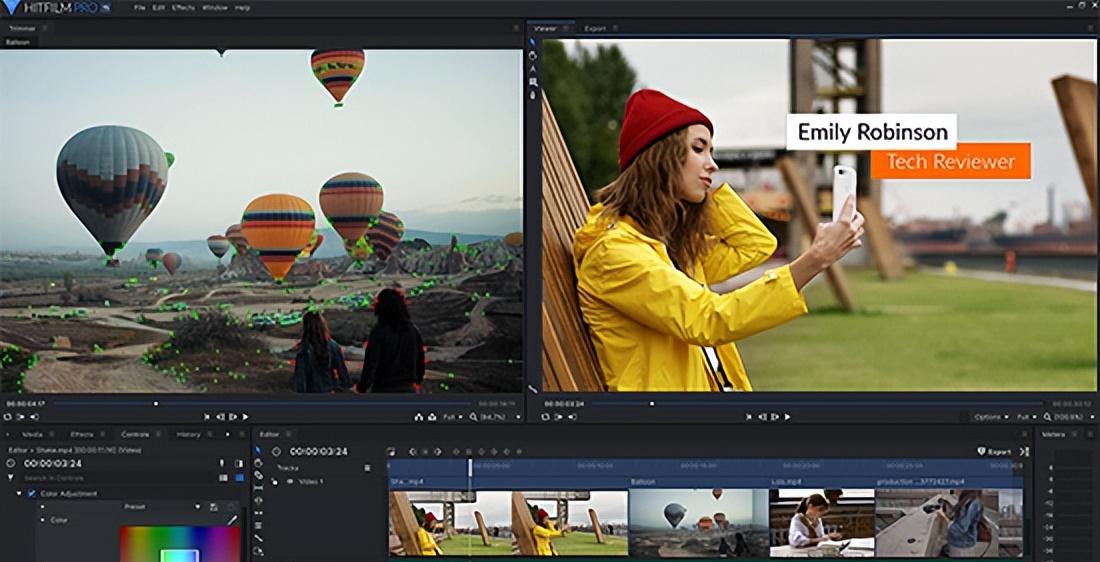The height and width of the screenshot is (562, 1100).
Task: Open the Viewer Options dropdown
Action: 991,417
